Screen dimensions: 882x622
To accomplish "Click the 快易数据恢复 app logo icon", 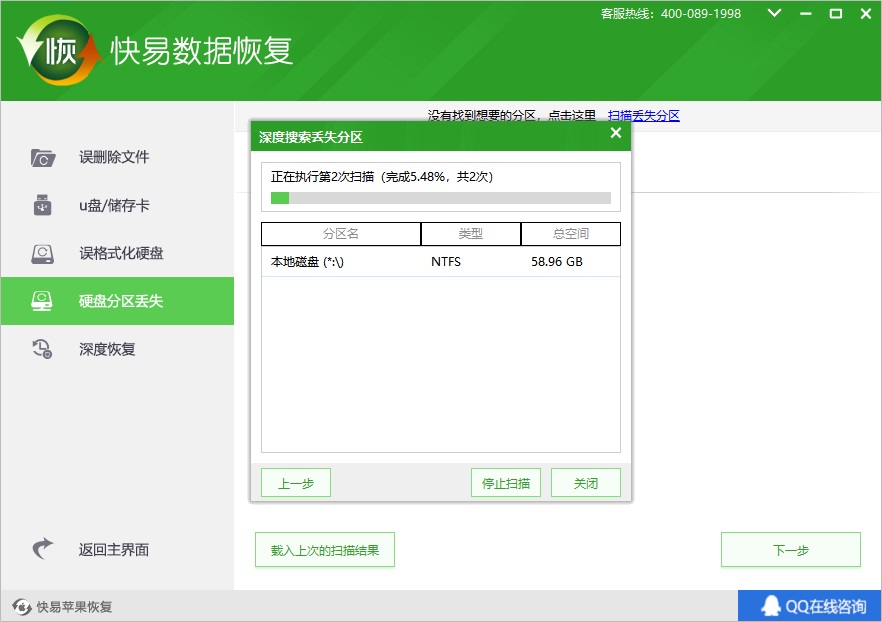I will (59, 51).
